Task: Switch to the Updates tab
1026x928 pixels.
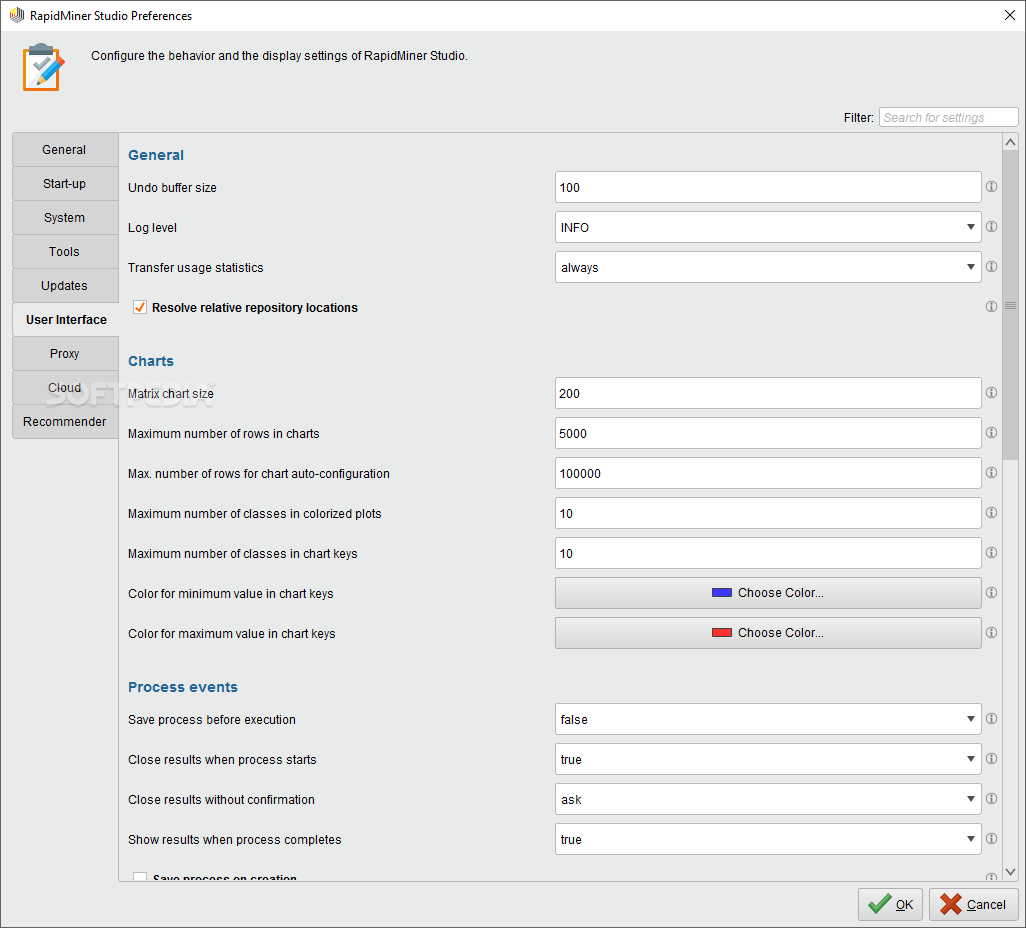Action: [x=65, y=285]
